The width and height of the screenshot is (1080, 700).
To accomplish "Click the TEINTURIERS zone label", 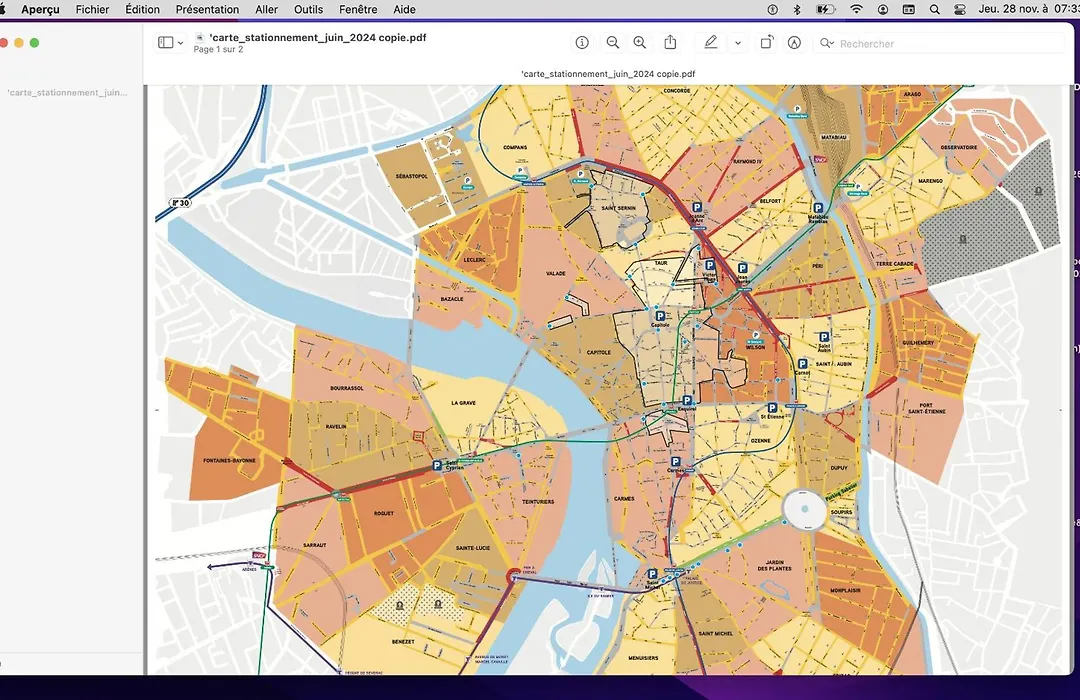I will (538, 502).
